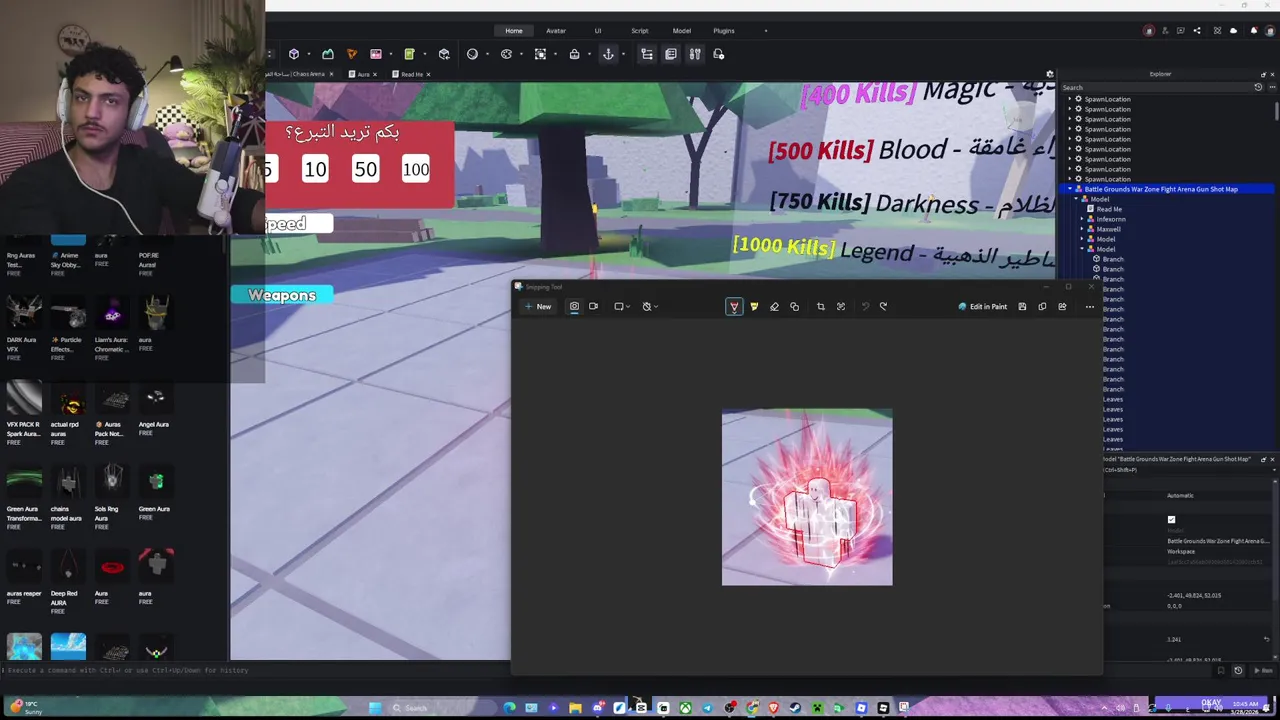The width and height of the screenshot is (1280, 720).
Task: Open the Plugins ribbon tab
Action: pos(724,31)
